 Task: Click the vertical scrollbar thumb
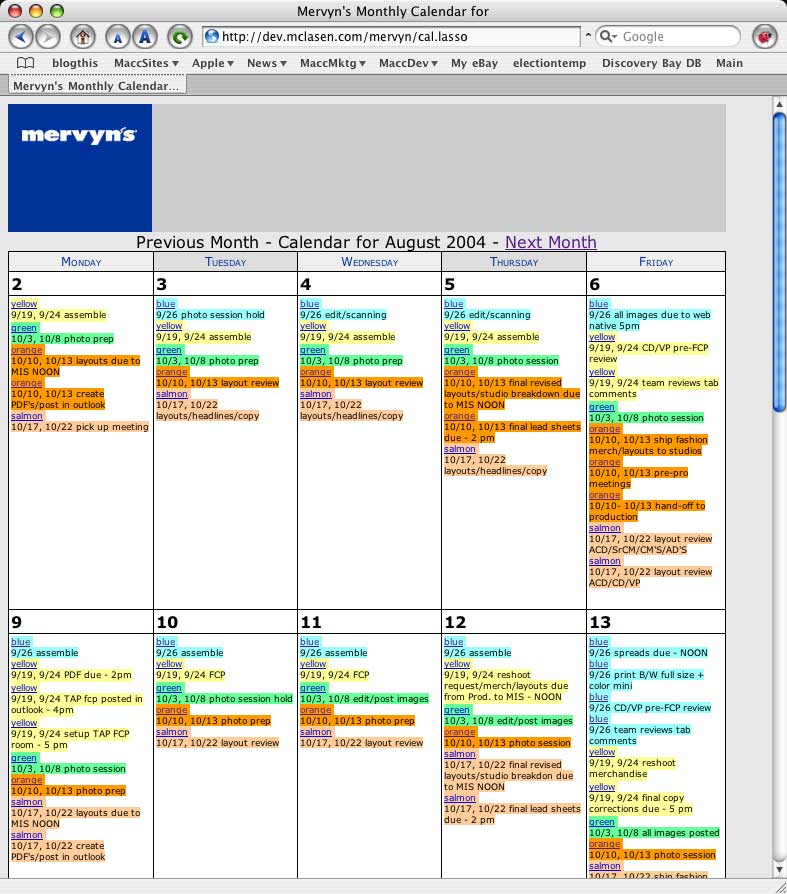point(779,262)
